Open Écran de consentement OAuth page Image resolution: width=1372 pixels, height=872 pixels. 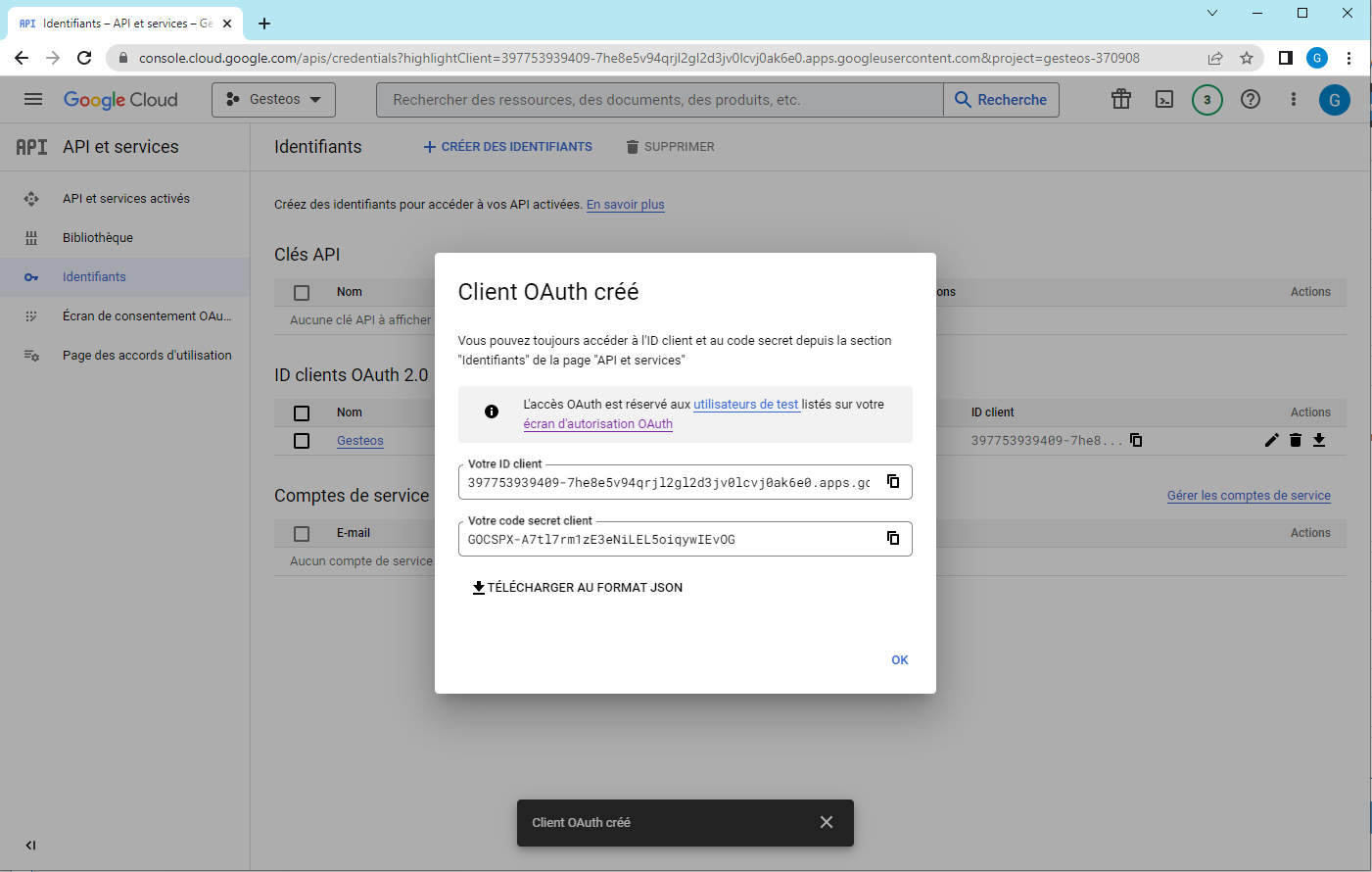point(147,316)
